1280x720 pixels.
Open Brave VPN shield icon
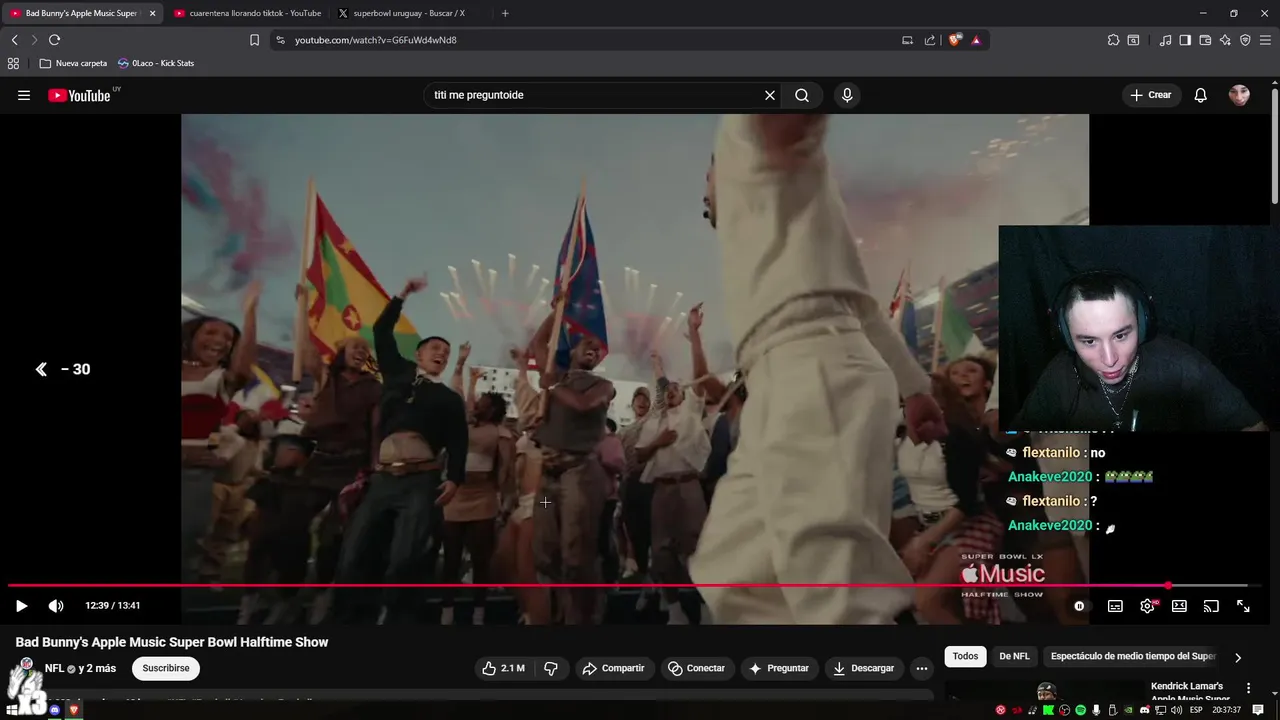point(1245,40)
